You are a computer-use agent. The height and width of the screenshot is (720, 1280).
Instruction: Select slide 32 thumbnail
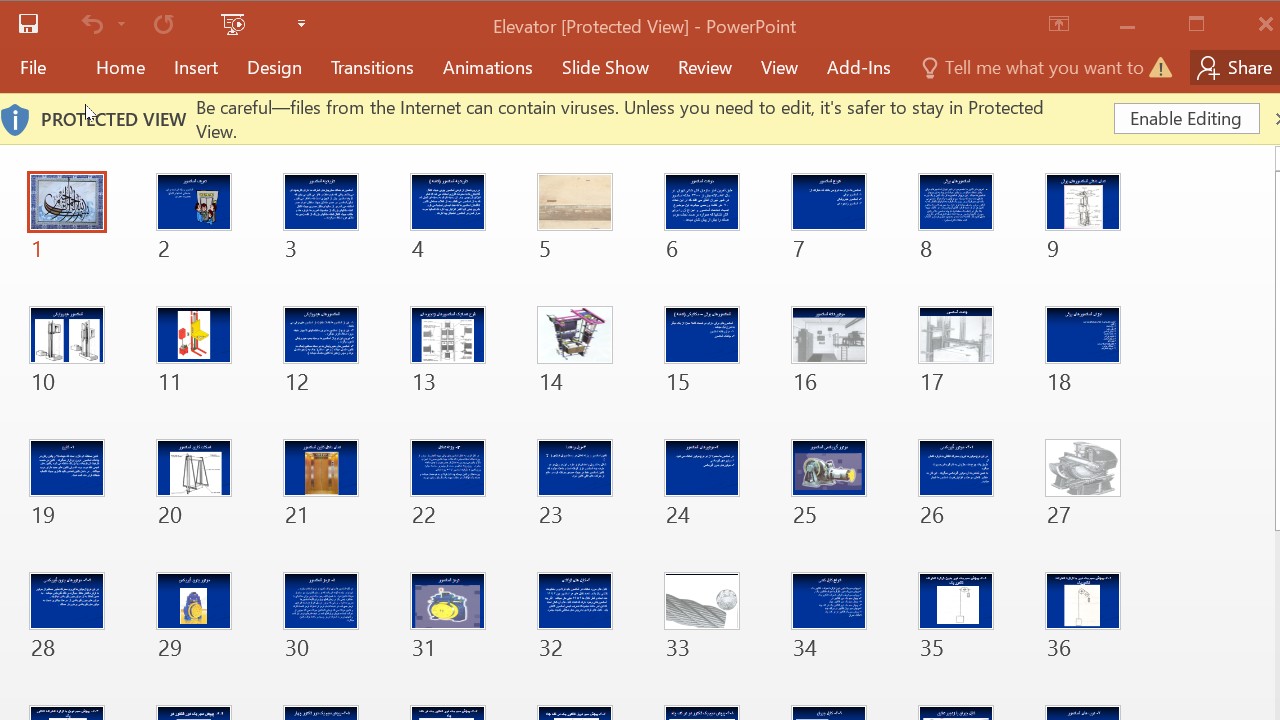point(575,601)
